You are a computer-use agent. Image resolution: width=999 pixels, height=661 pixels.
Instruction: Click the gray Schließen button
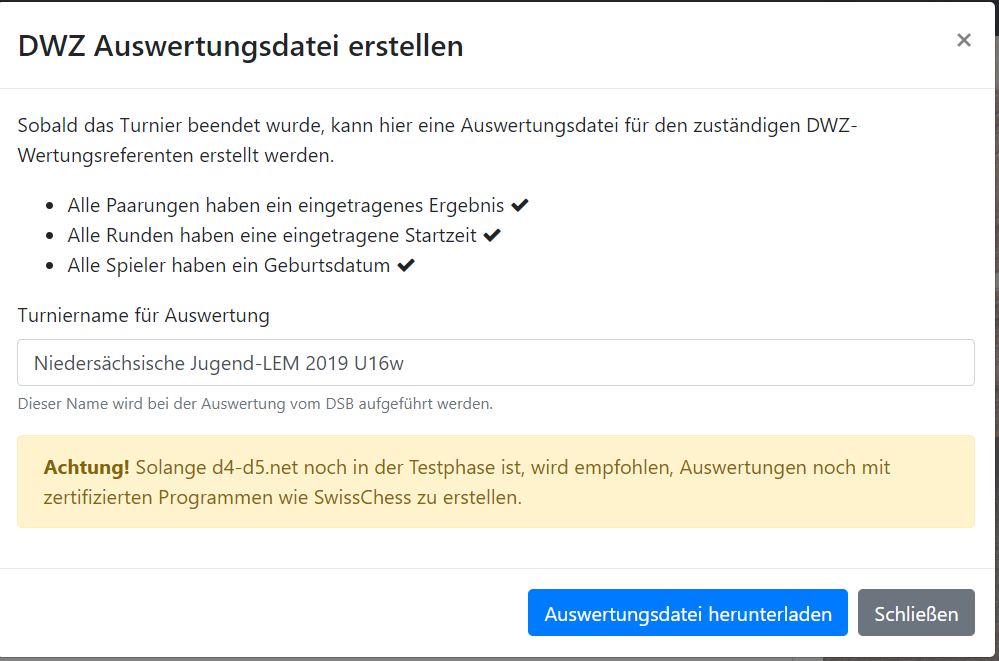(916, 613)
